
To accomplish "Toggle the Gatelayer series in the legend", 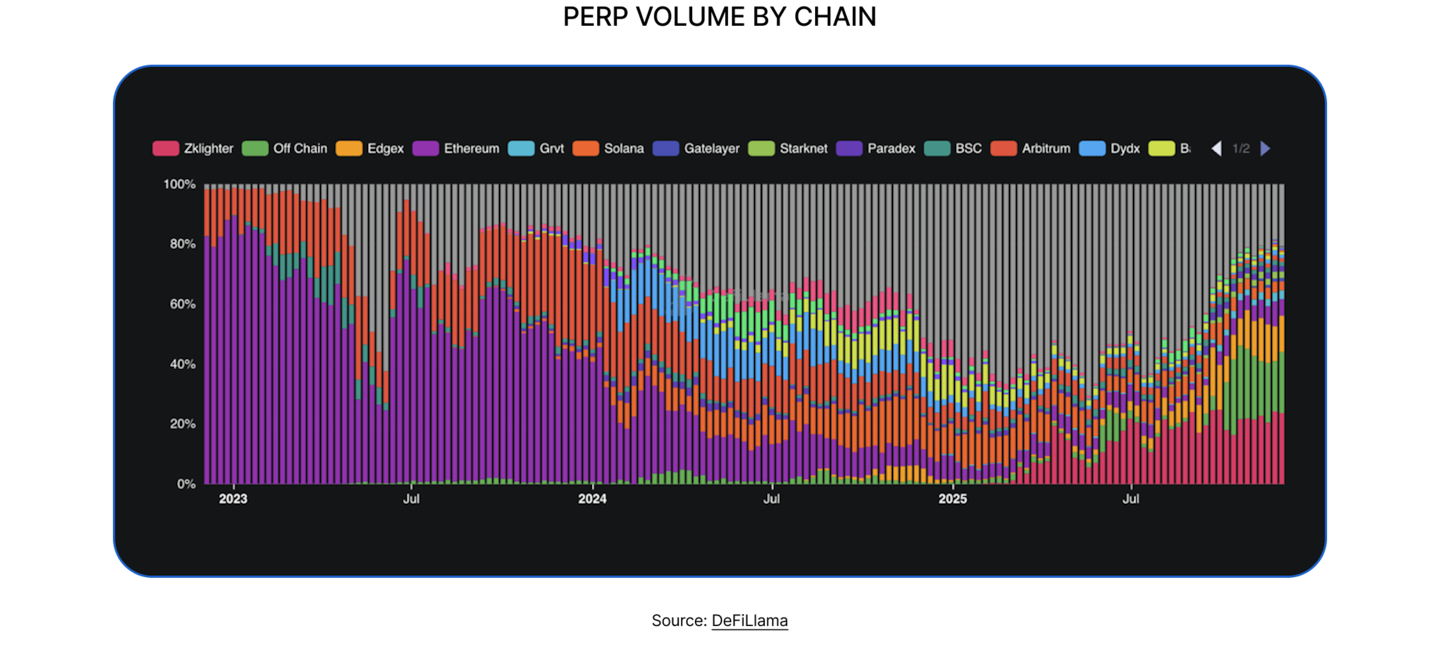I will pos(711,148).
